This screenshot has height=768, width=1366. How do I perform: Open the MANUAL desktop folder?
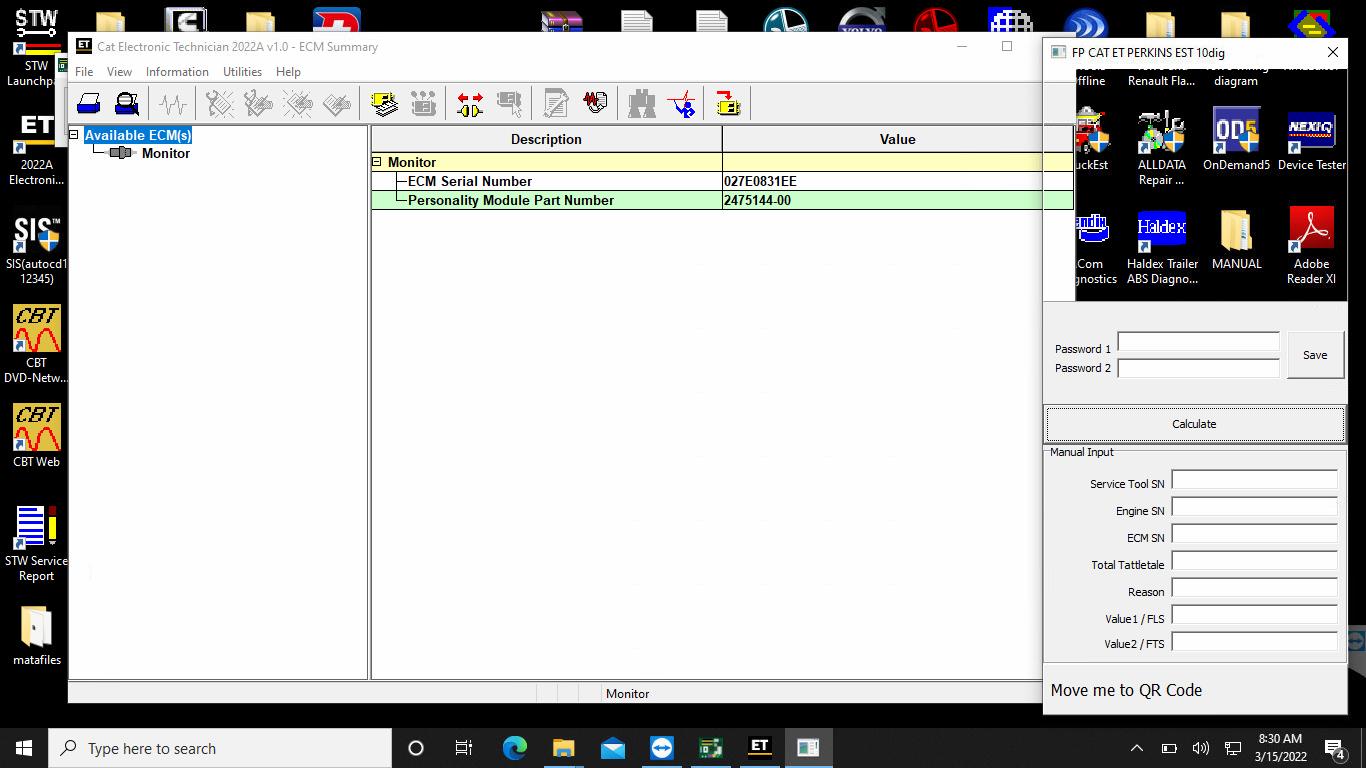[x=1236, y=240]
